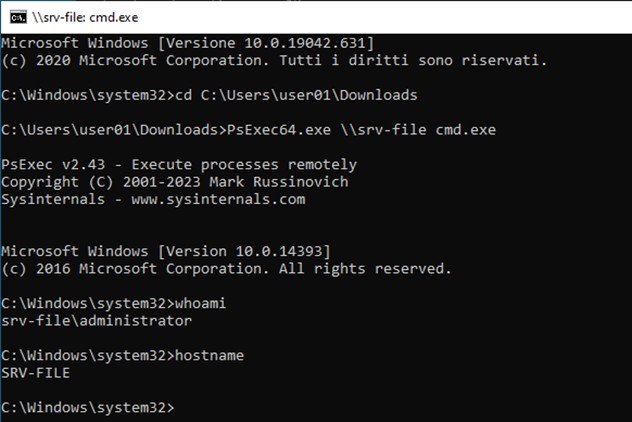Image resolution: width=632 pixels, height=422 pixels.
Task: Click the srv-file\administrator output line
Action: (96, 320)
